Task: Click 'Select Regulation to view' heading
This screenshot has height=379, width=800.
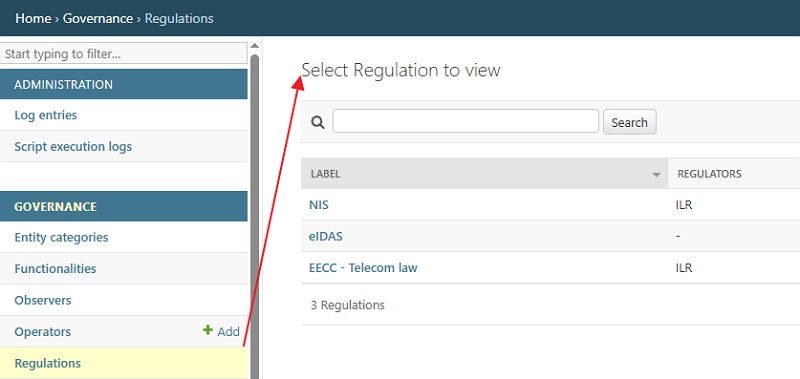Action: click(401, 70)
